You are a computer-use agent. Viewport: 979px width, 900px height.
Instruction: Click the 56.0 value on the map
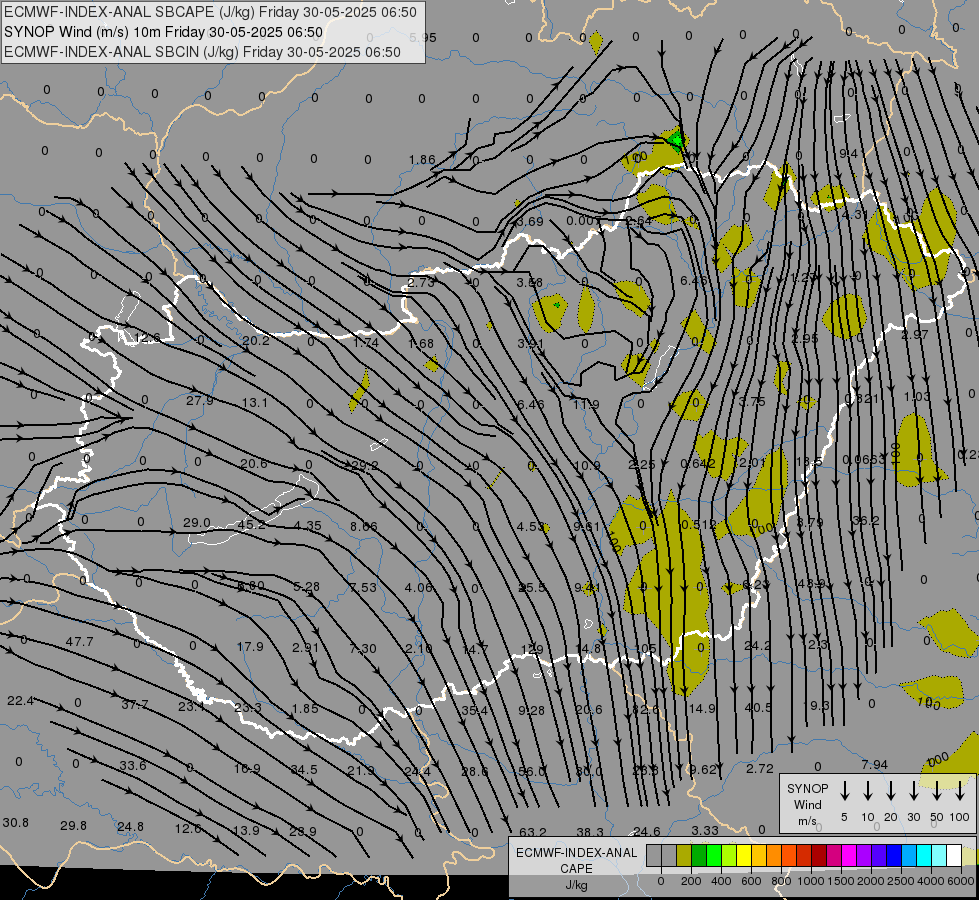tap(533, 771)
